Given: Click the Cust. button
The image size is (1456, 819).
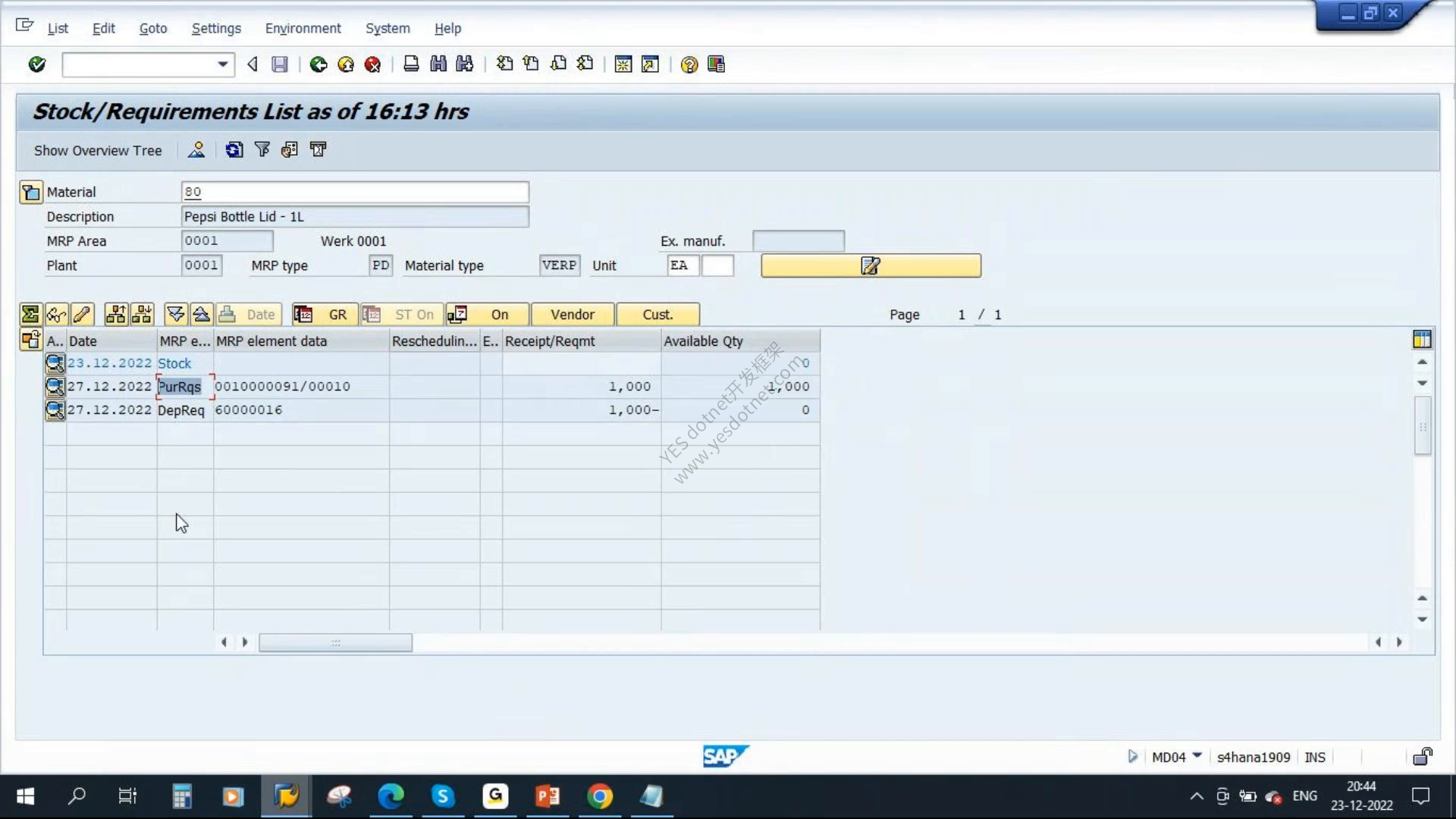Looking at the screenshot, I should pyautogui.click(x=657, y=315).
